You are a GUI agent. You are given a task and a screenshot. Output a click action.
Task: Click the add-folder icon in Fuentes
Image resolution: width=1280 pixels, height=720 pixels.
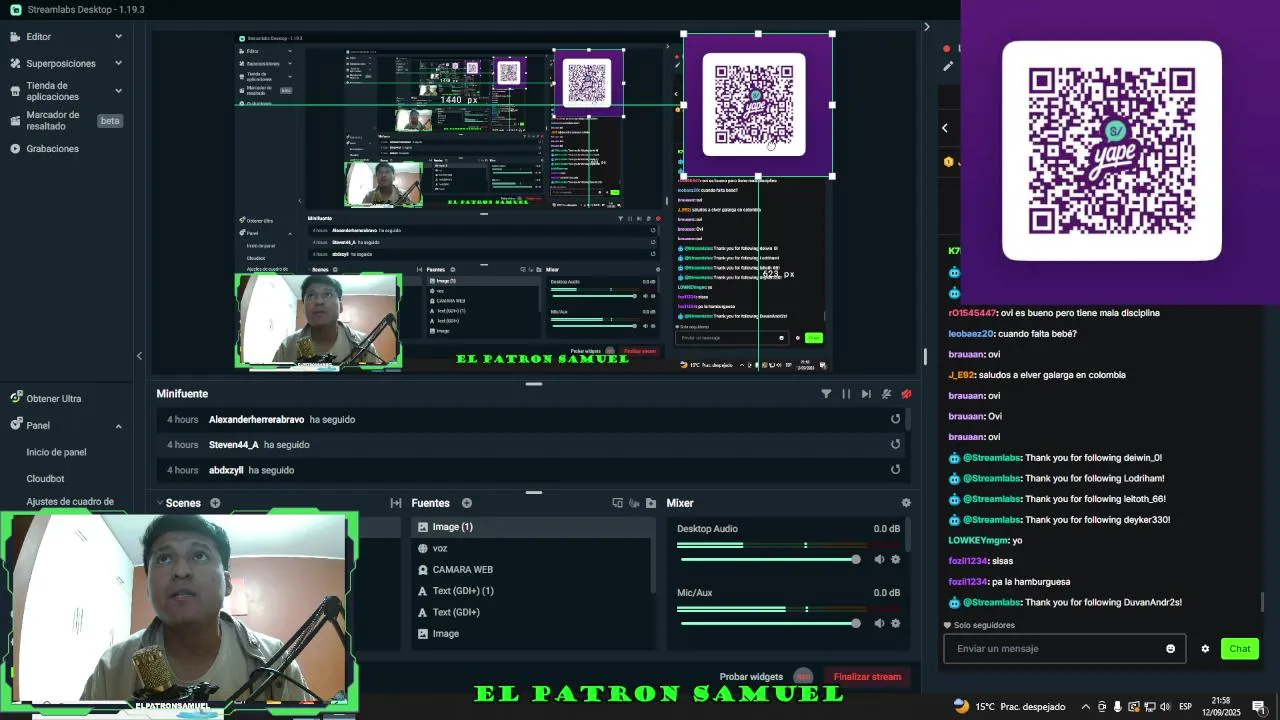[651, 503]
